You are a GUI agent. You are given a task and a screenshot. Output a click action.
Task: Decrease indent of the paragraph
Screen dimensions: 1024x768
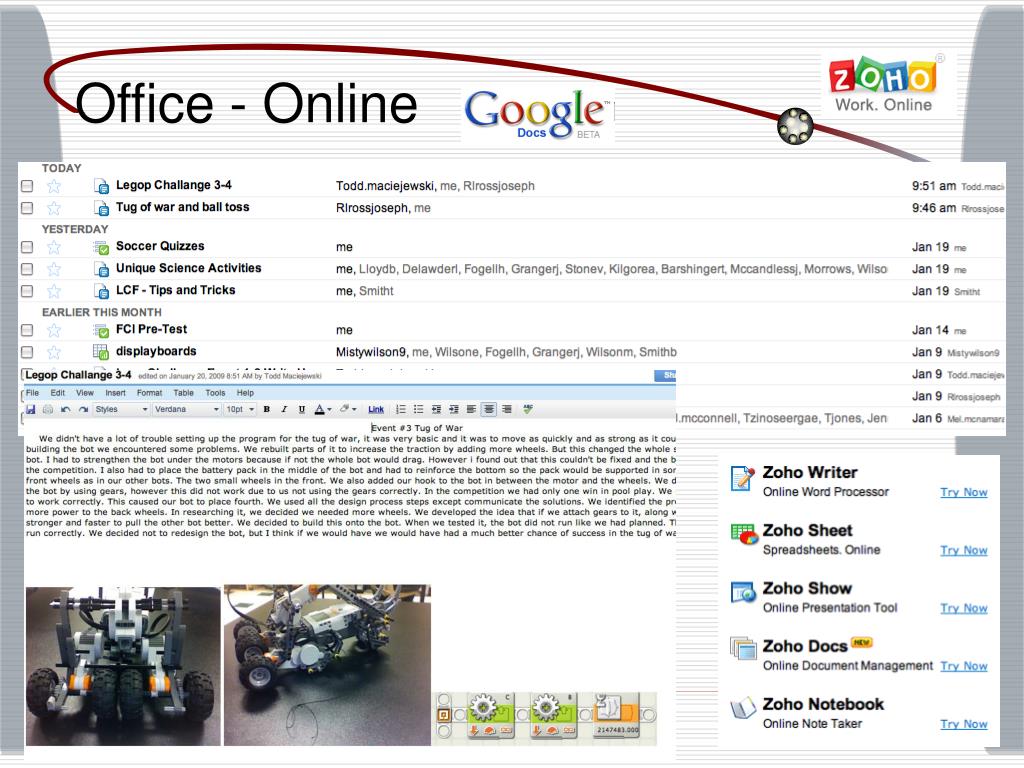coord(436,409)
